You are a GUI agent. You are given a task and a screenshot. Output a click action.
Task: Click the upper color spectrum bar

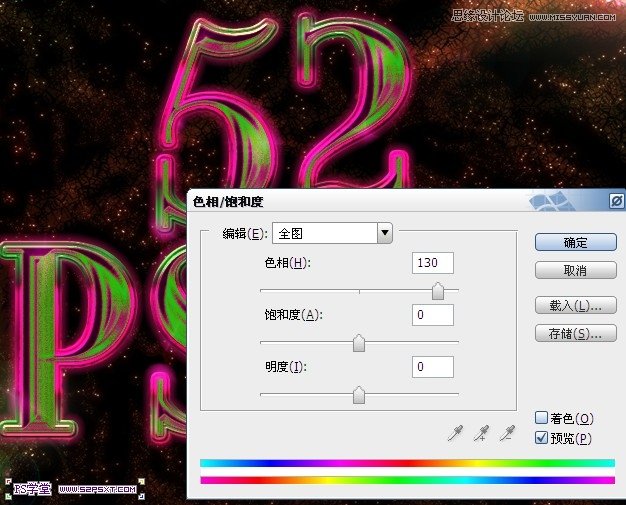[x=407, y=463]
